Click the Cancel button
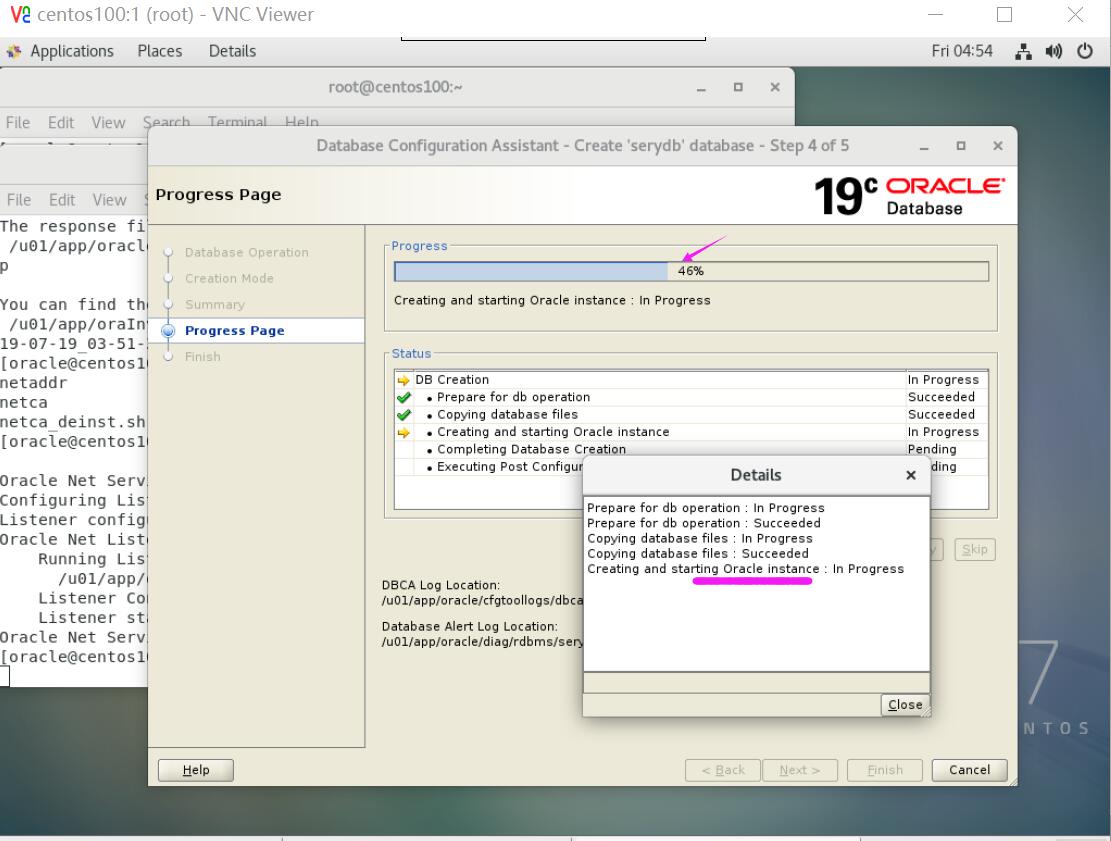Screen dimensions: 1111x841 [x=969, y=770]
